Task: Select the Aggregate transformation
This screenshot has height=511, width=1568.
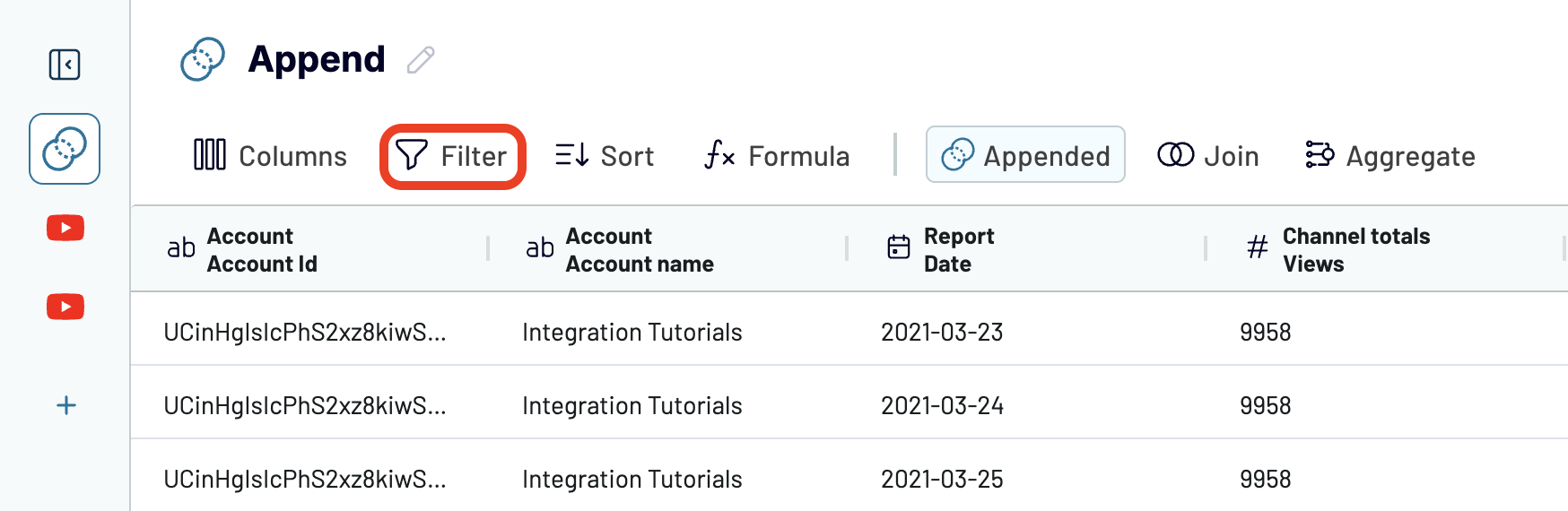Action: pos(1389,156)
